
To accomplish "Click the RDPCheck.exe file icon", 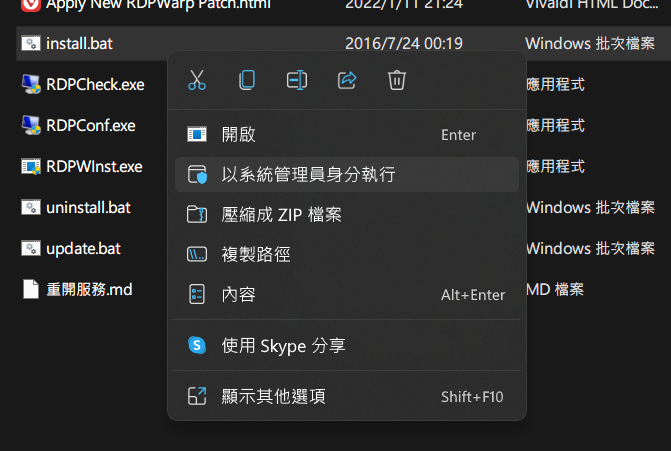I will pos(31,84).
